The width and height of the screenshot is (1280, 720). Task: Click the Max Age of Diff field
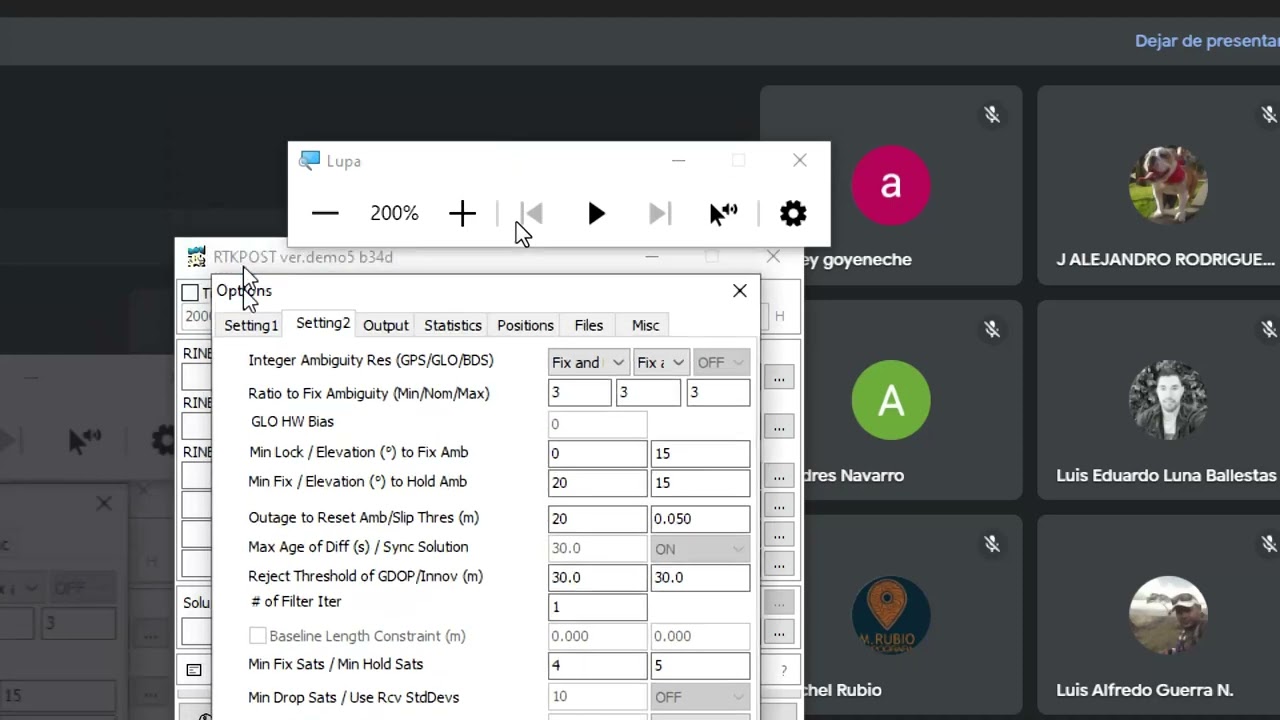pyautogui.click(x=597, y=548)
